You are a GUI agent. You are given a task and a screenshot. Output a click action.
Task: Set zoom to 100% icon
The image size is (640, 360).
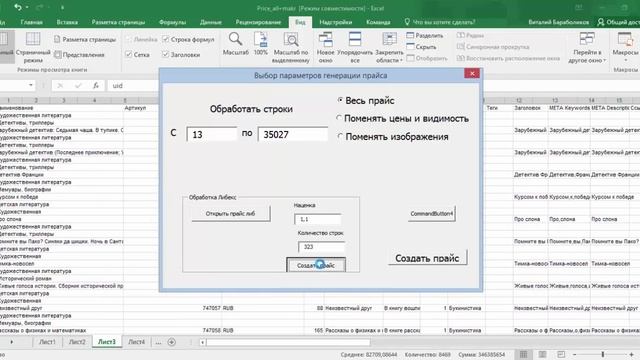tap(260, 44)
